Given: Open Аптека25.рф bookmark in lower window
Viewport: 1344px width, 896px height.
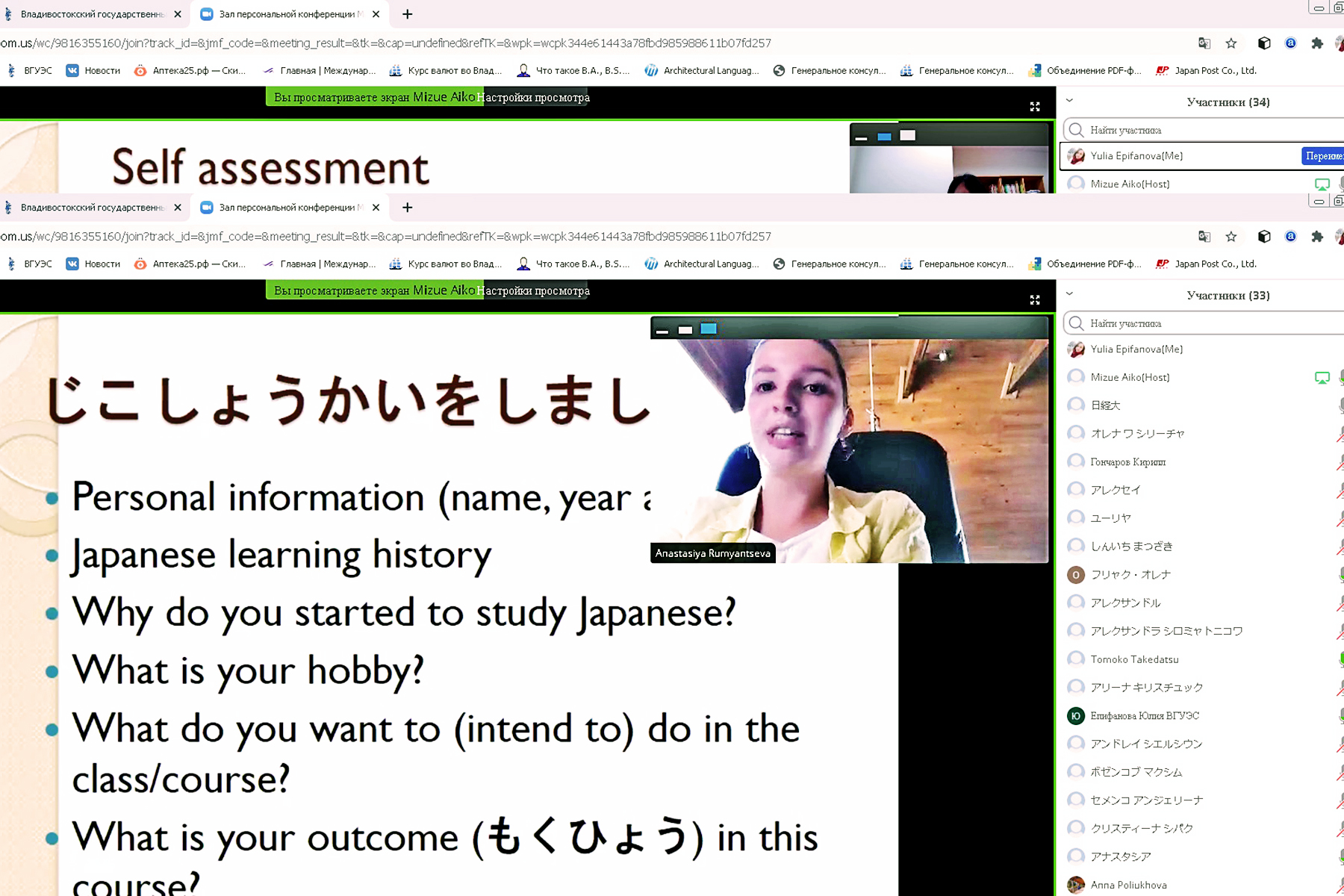Looking at the screenshot, I should 190,264.
